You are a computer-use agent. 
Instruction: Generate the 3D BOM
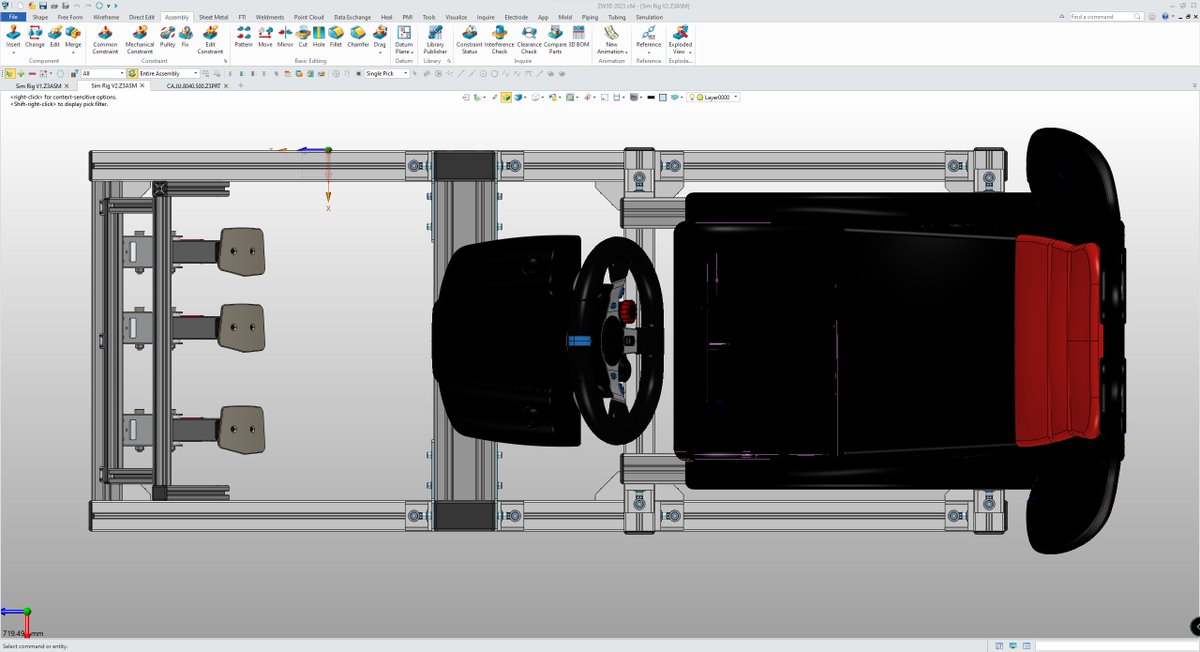(x=579, y=36)
